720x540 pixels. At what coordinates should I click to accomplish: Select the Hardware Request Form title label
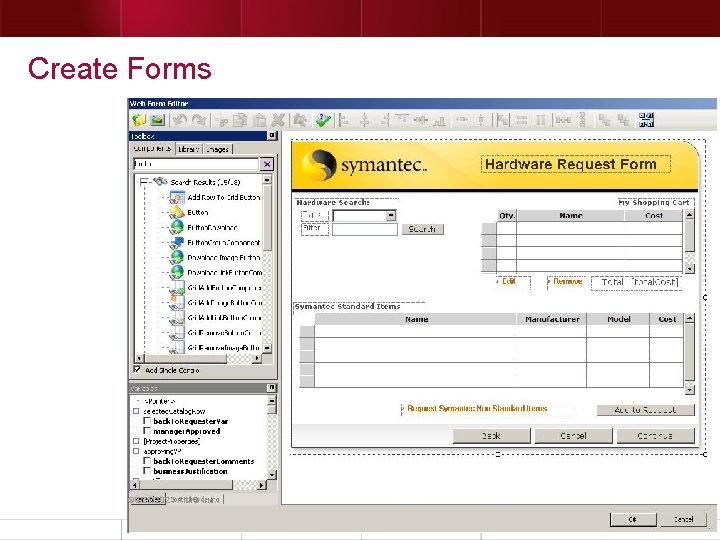coord(576,164)
